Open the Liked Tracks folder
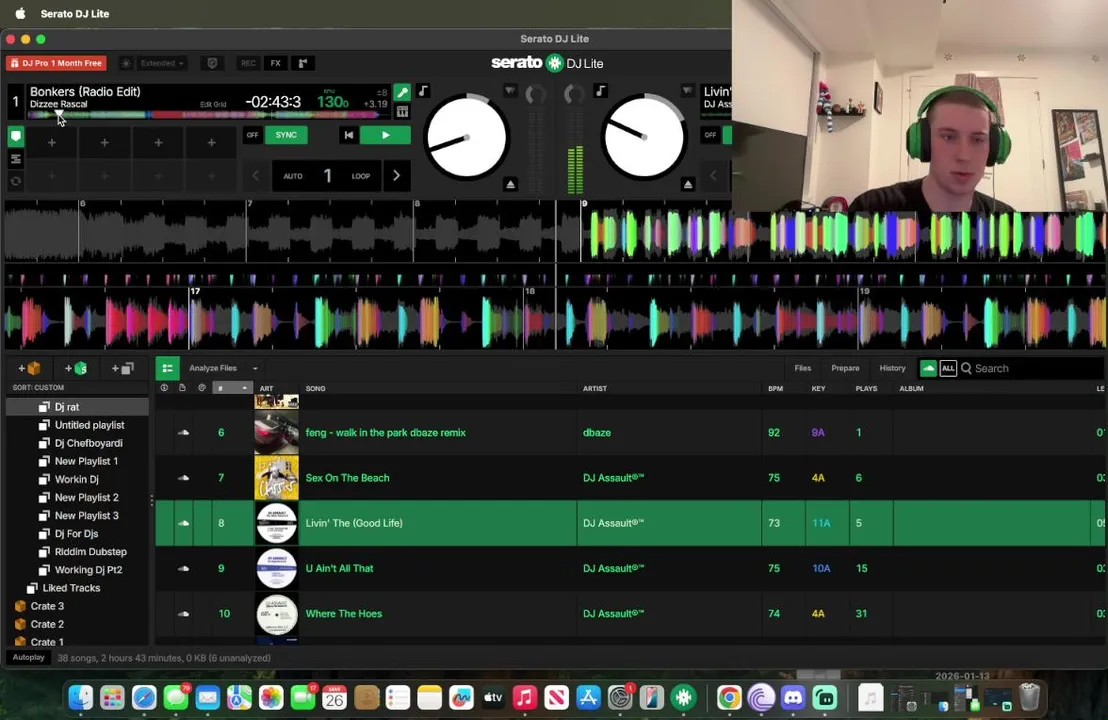This screenshot has height=720, width=1108. (71, 588)
